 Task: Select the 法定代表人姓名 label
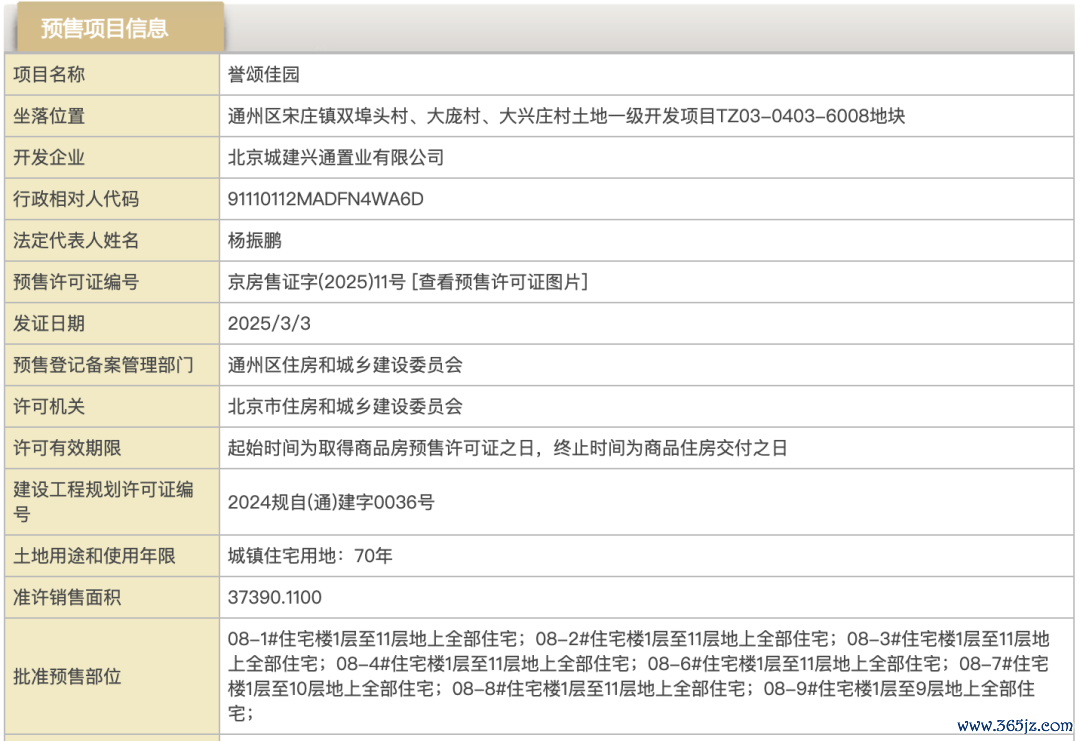(76, 240)
